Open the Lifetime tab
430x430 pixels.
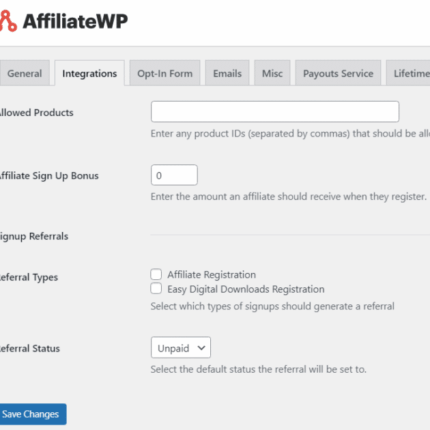click(408, 73)
